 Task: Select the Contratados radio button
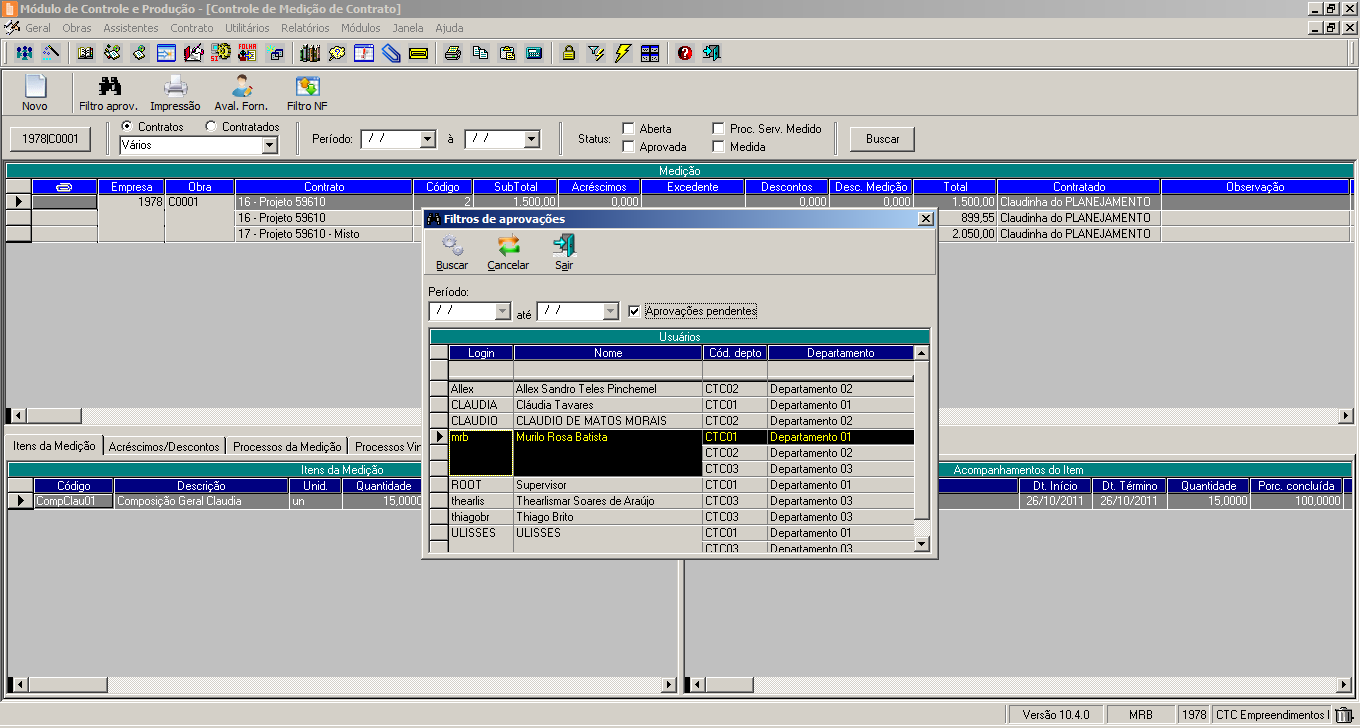[x=211, y=127]
